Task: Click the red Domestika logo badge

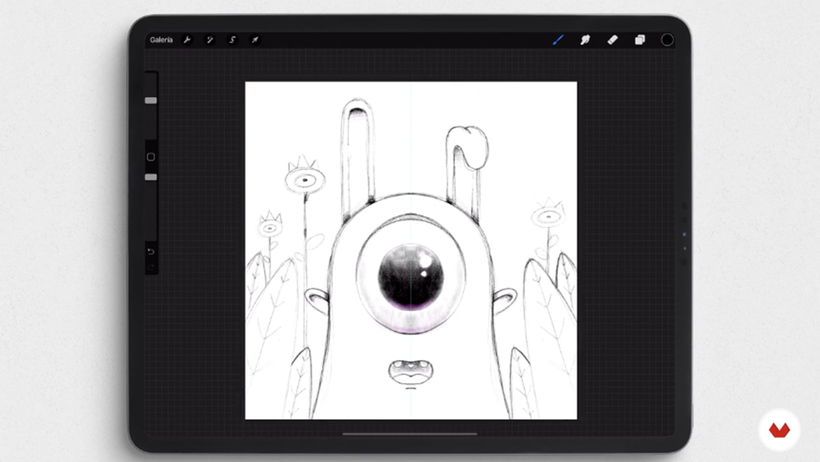Action: [x=779, y=430]
